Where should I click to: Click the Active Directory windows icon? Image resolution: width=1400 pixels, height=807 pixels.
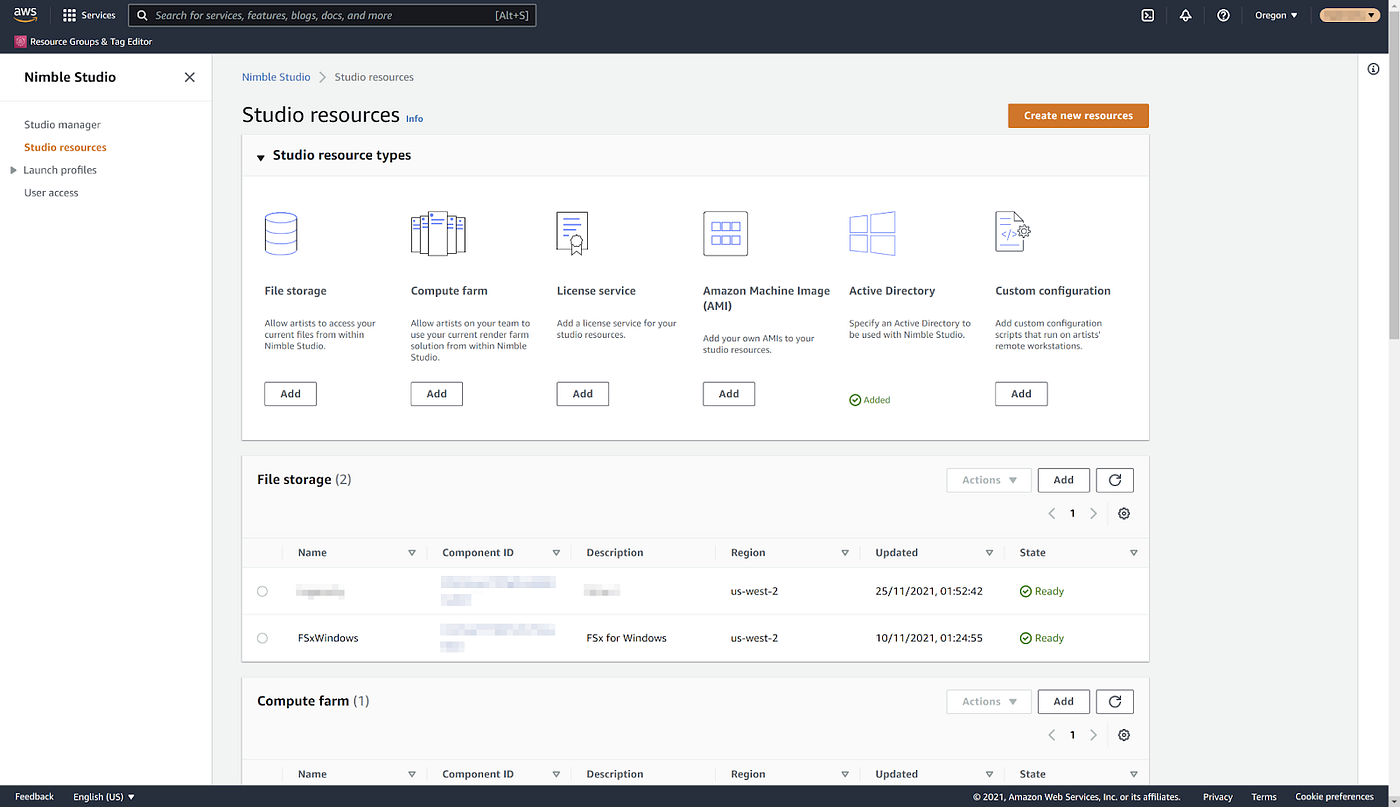872,233
